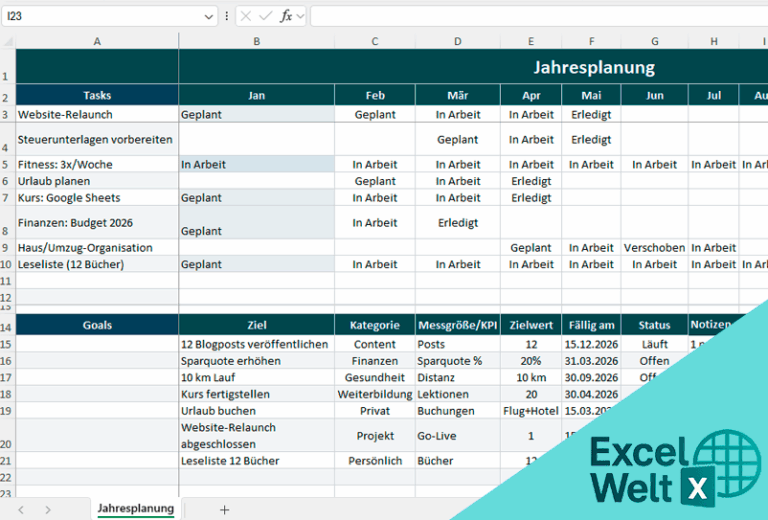The image size is (768, 520).
Task: Select the Leseliste 12 Bücher cell
Action: point(257,460)
